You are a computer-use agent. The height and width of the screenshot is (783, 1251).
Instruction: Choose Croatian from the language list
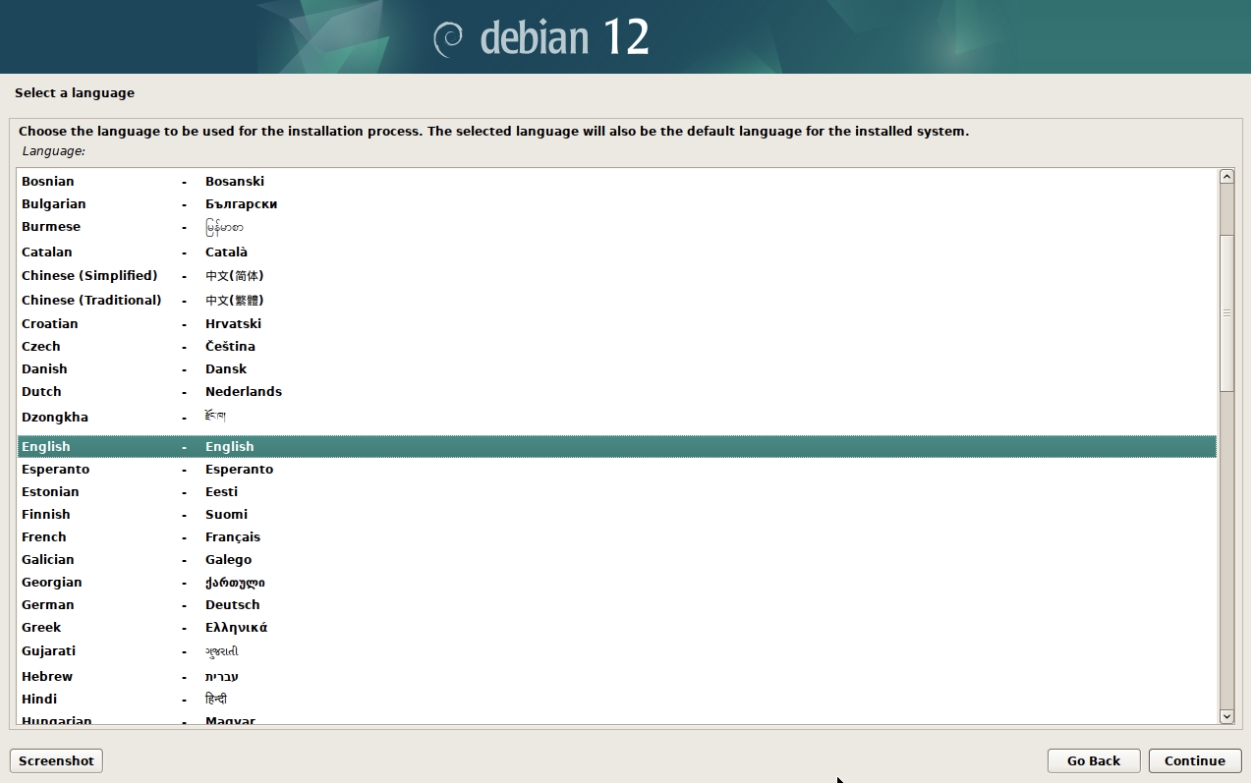[617, 324]
